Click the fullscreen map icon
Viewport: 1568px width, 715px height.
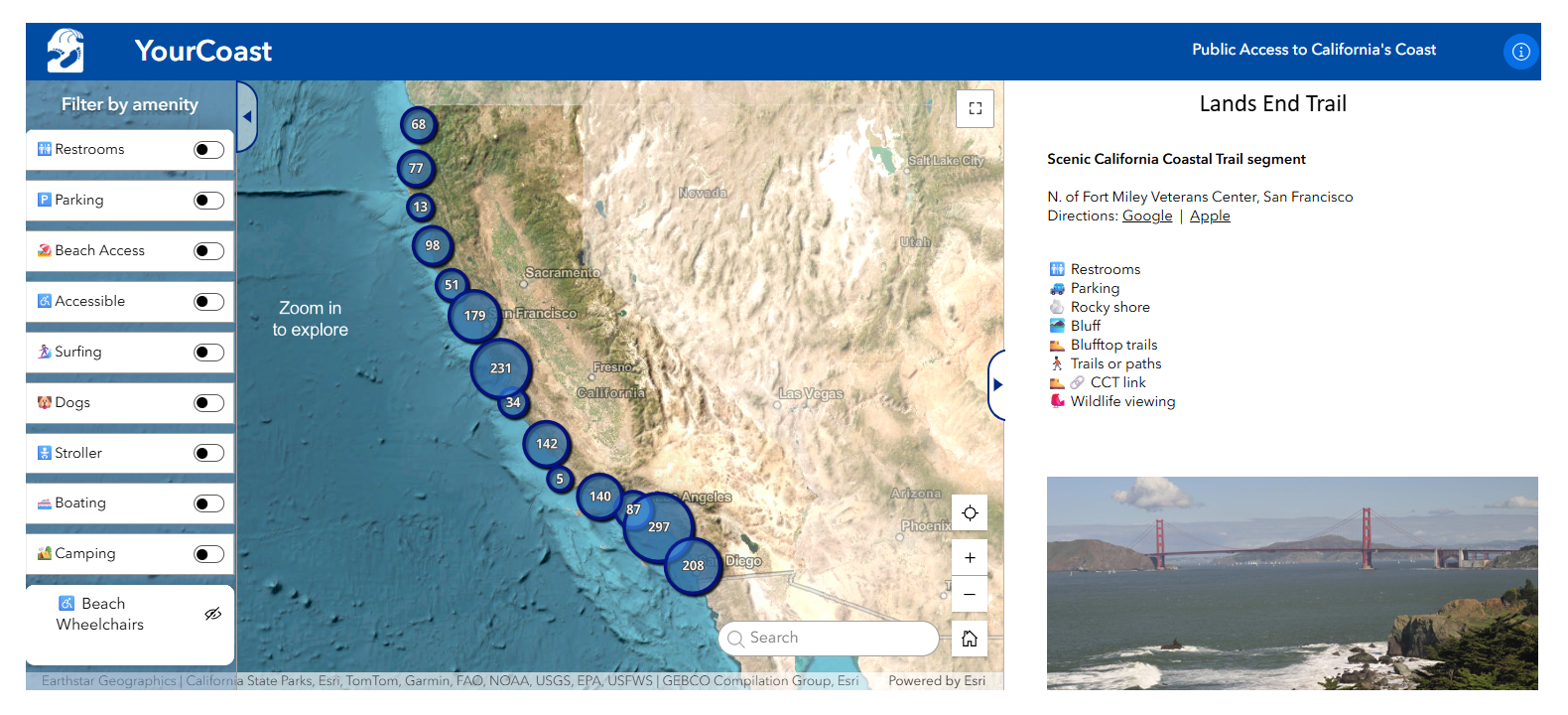[x=975, y=108]
